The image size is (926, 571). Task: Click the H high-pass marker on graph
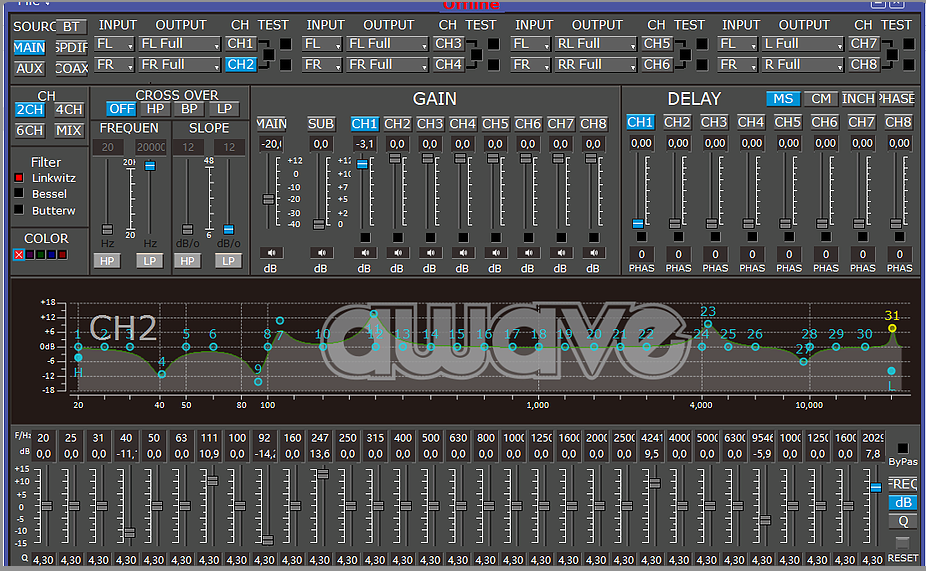click(78, 358)
